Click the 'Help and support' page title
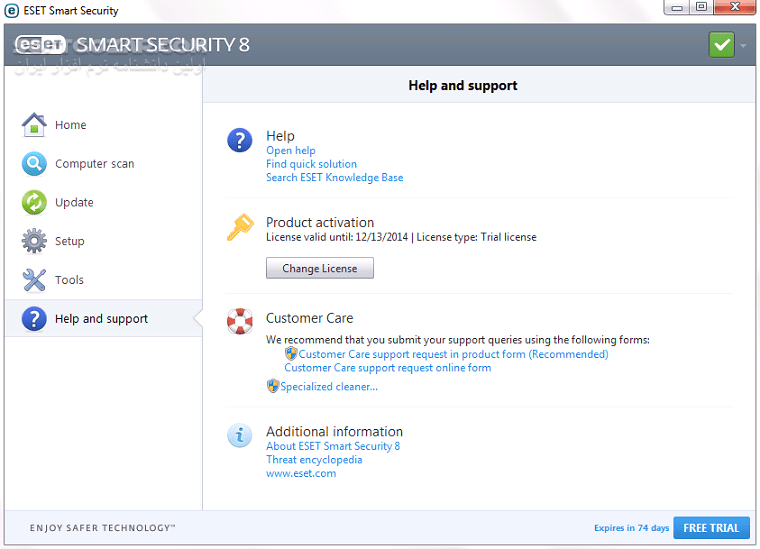The height and width of the screenshot is (549, 760). pos(463,85)
